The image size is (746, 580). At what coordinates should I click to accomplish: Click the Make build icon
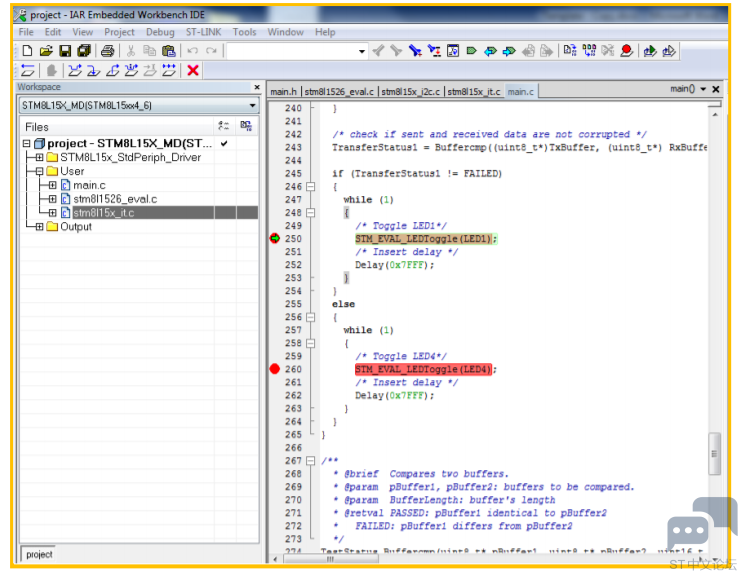pos(589,50)
